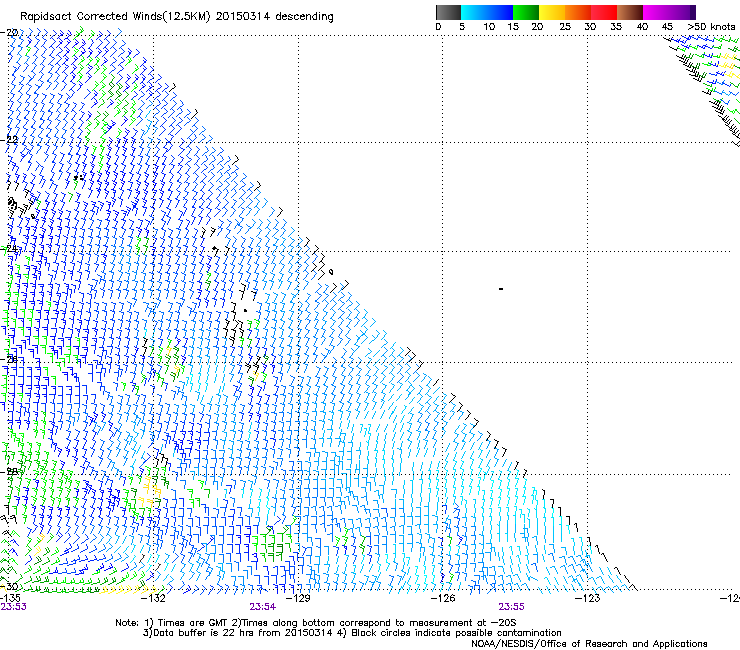
Task: Click the '-135' longitude label
Action: pos(10,598)
